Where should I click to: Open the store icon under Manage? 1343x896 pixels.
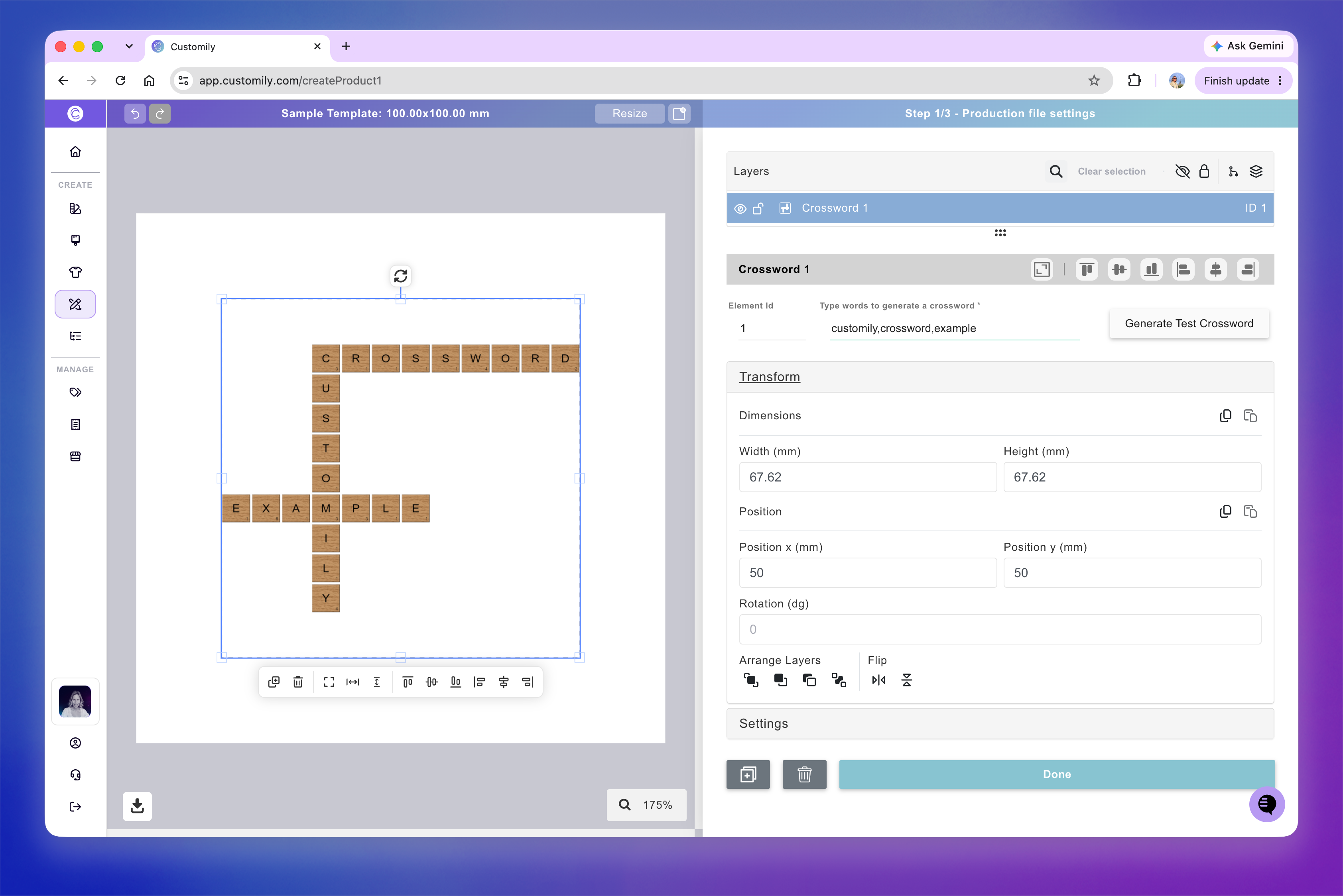click(75, 457)
